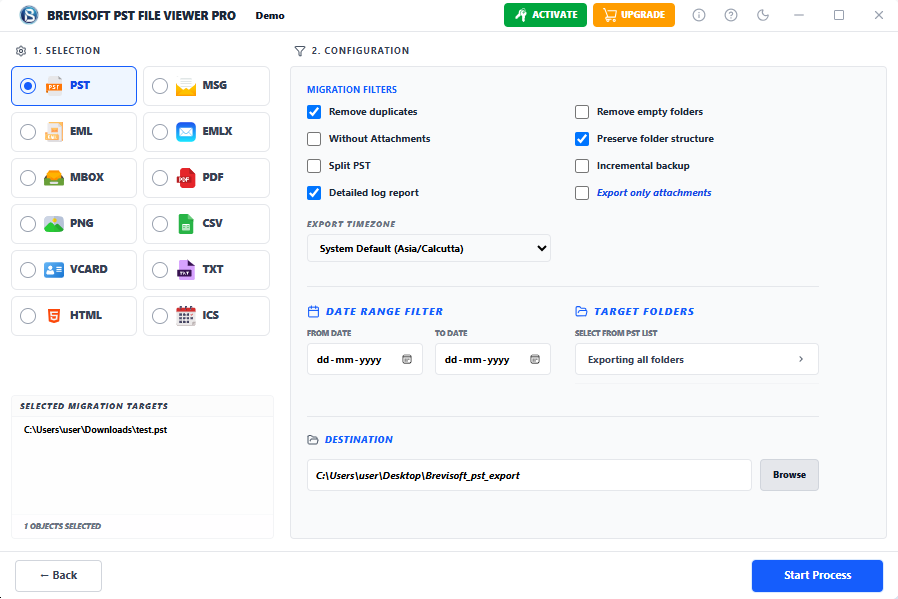Open the help question mark icon

pyautogui.click(x=731, y=15)
